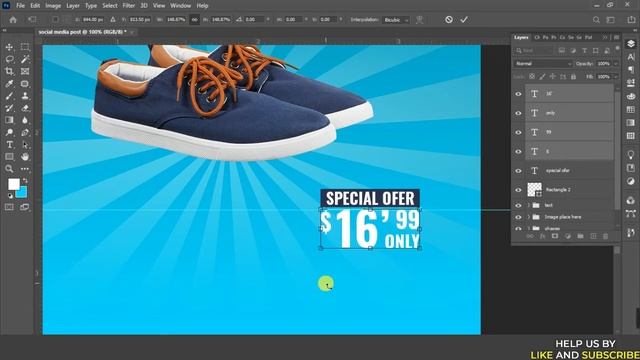Commit the transform with the checkmark
Image resolution: width=640 pixels, height=360 pixels.
coord(464,20)
